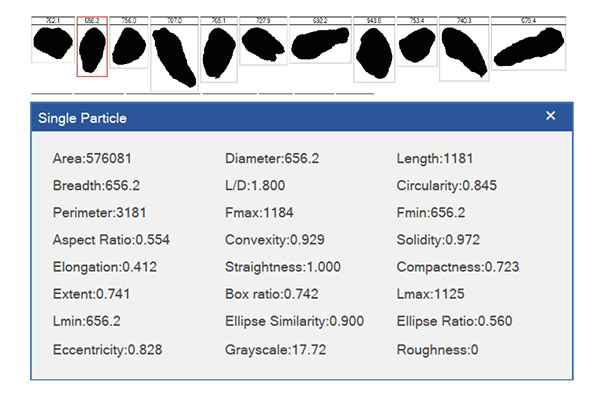The width and height of the screenshot is (600, 396).
Task: Click the Area:576081 value
Action: coord(92,158)
